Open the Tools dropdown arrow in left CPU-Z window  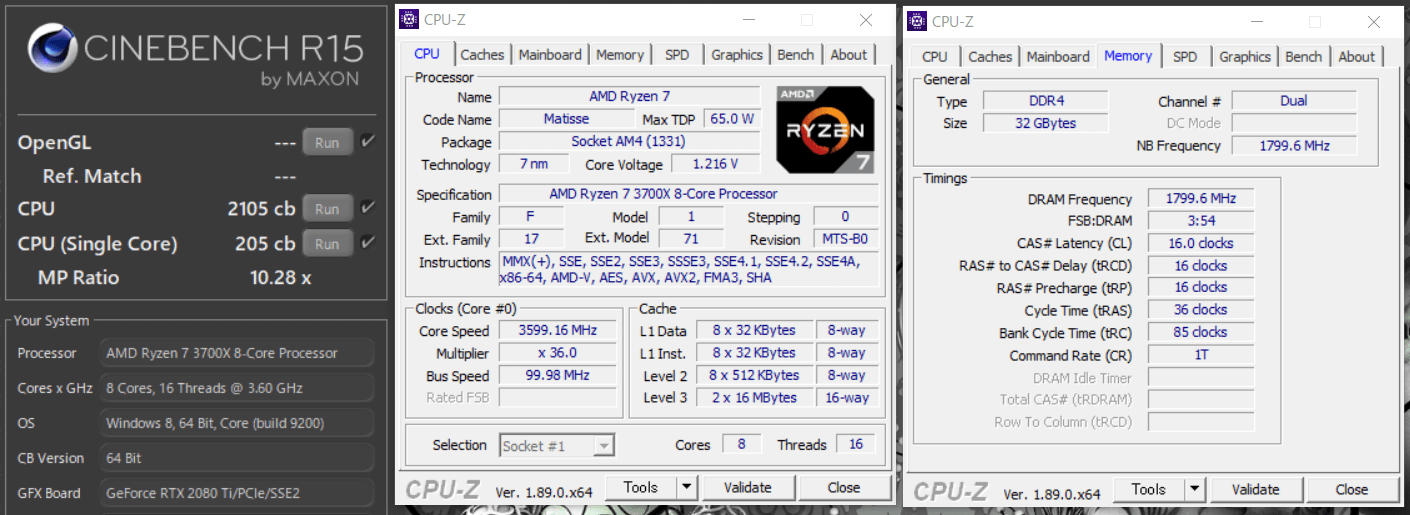(x=687, y=488)
